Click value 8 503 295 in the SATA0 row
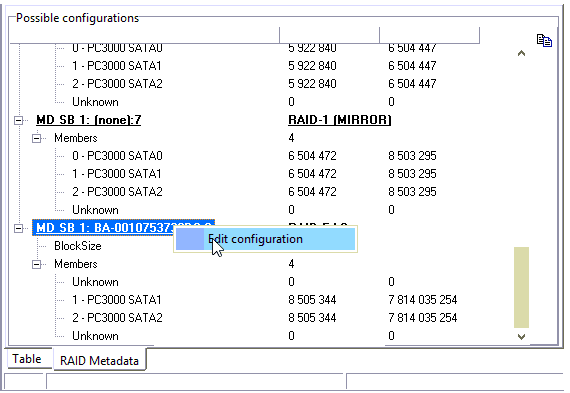Image resolution: width=570 pixels, height=393 pixels. pos(412,156)
